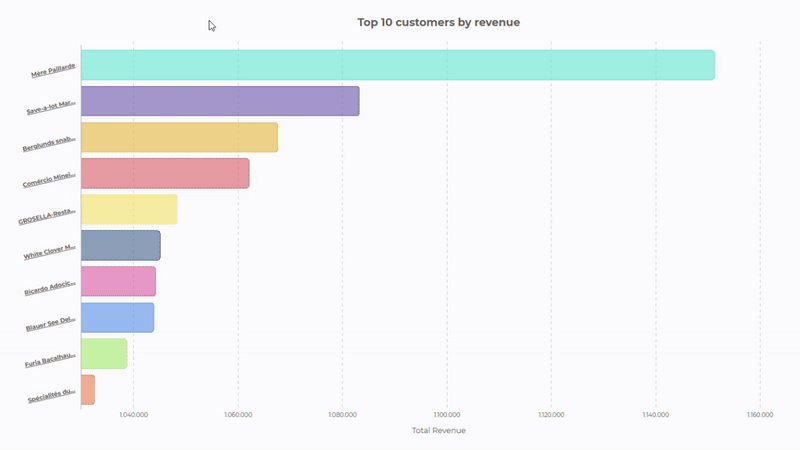Click the Total Revenue axis title
Screen dimensions: 800x450
(x=438, y=430)
